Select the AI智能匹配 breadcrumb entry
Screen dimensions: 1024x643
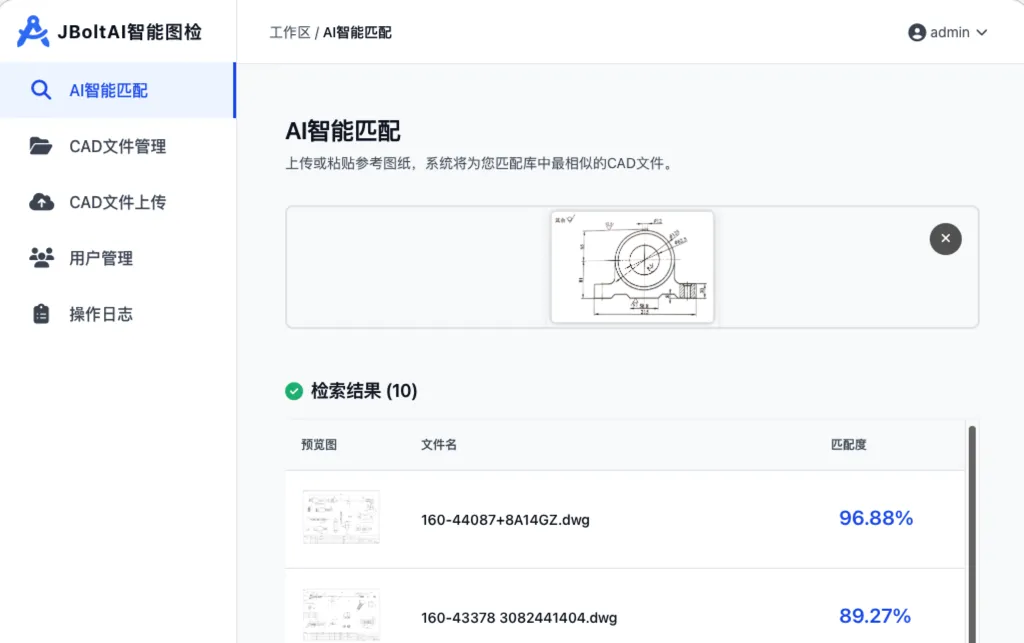pos(356,32)
